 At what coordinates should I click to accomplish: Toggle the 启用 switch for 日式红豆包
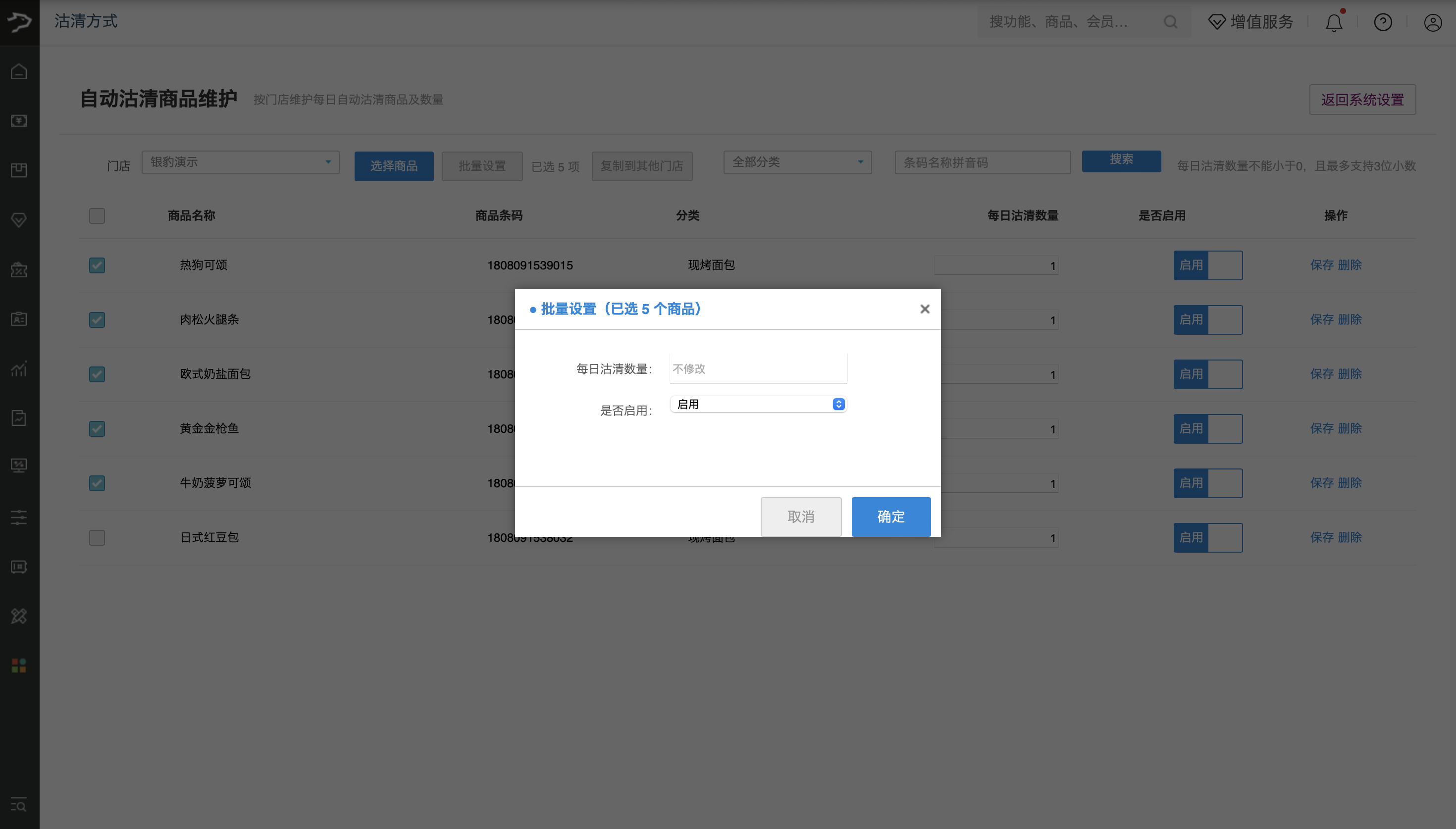[1208, 537]
